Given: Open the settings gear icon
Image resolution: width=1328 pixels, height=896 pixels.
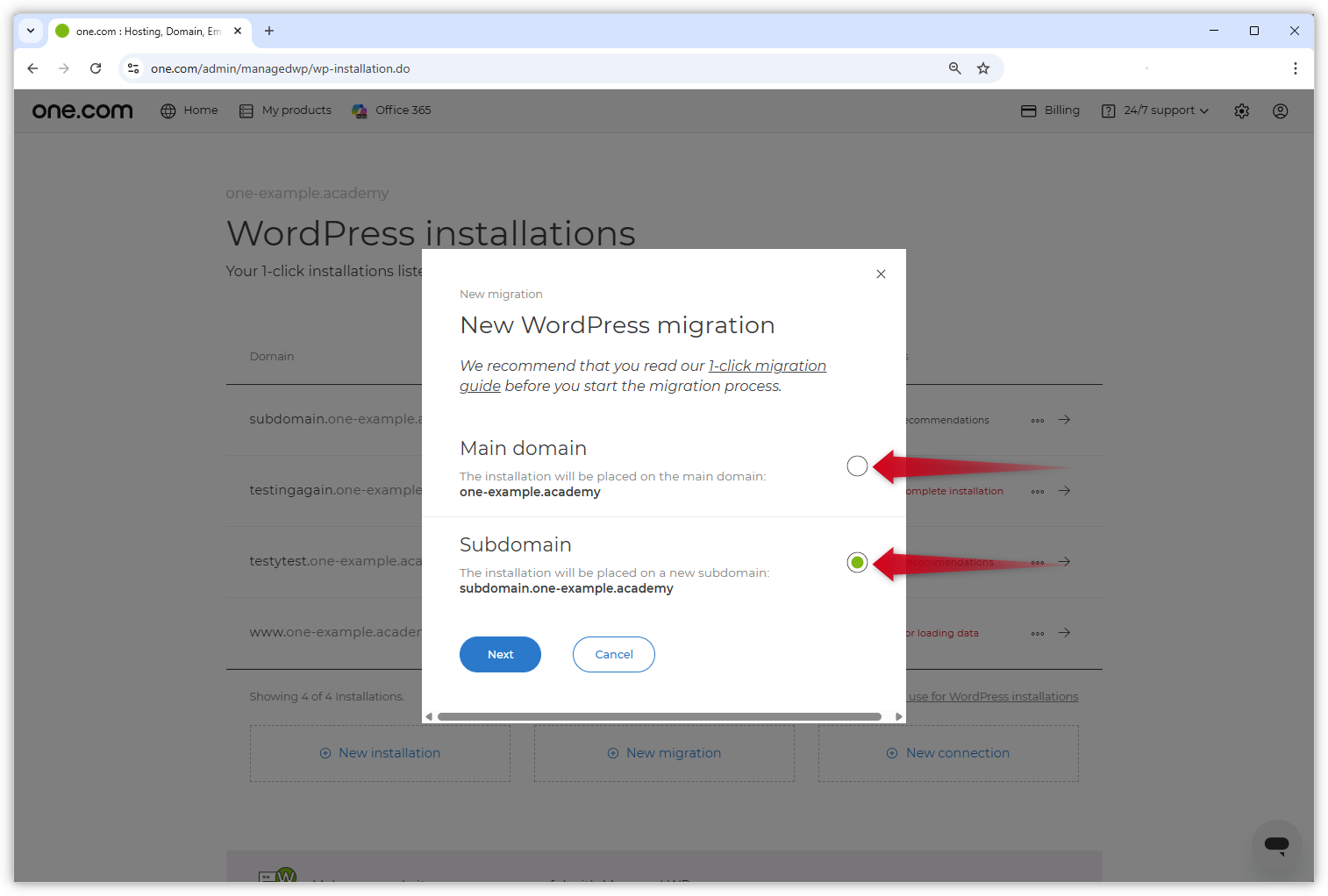Looking at the screenshot, I should coord(1241,111).
